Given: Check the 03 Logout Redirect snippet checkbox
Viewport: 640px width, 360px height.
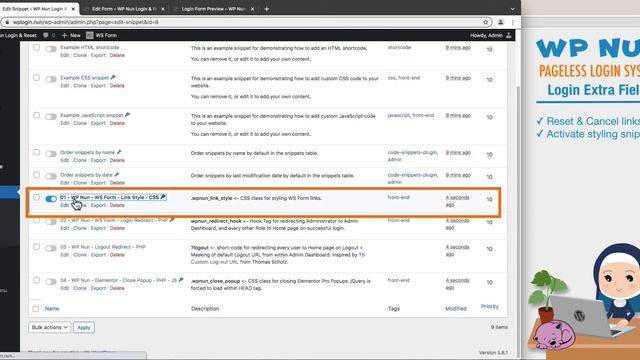Looking at the screenshot, I should tap(36, 247).
